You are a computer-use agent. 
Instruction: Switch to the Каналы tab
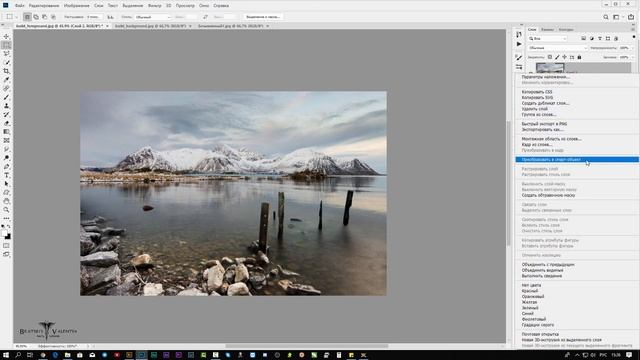point(547,29)
